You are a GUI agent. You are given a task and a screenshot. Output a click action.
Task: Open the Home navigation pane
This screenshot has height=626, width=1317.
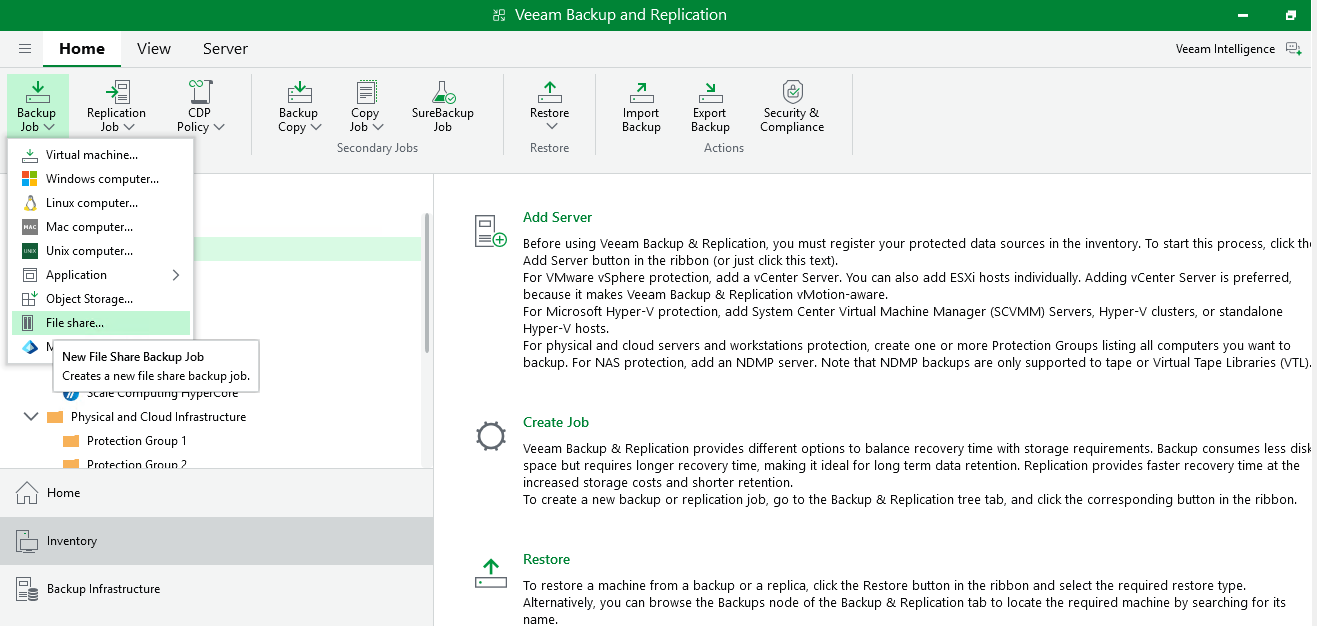[216, 493]
